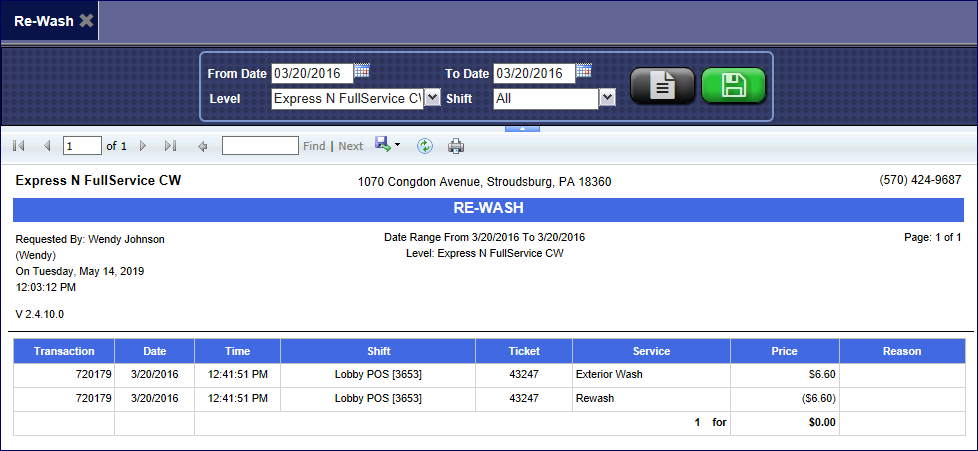Expand the Level dropdown list

point(432,98)
